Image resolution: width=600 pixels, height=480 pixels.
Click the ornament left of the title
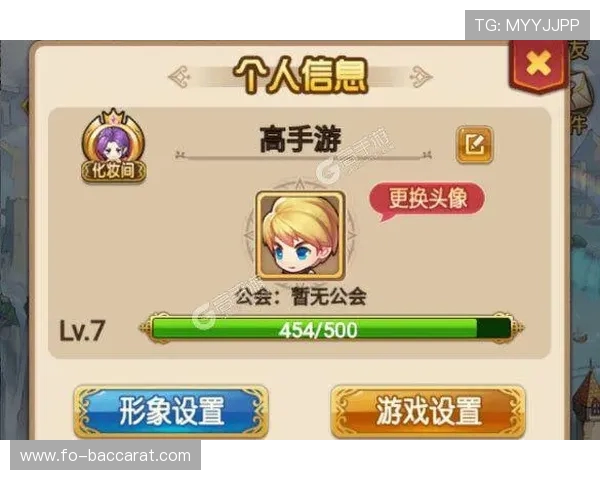click(179, 77)
